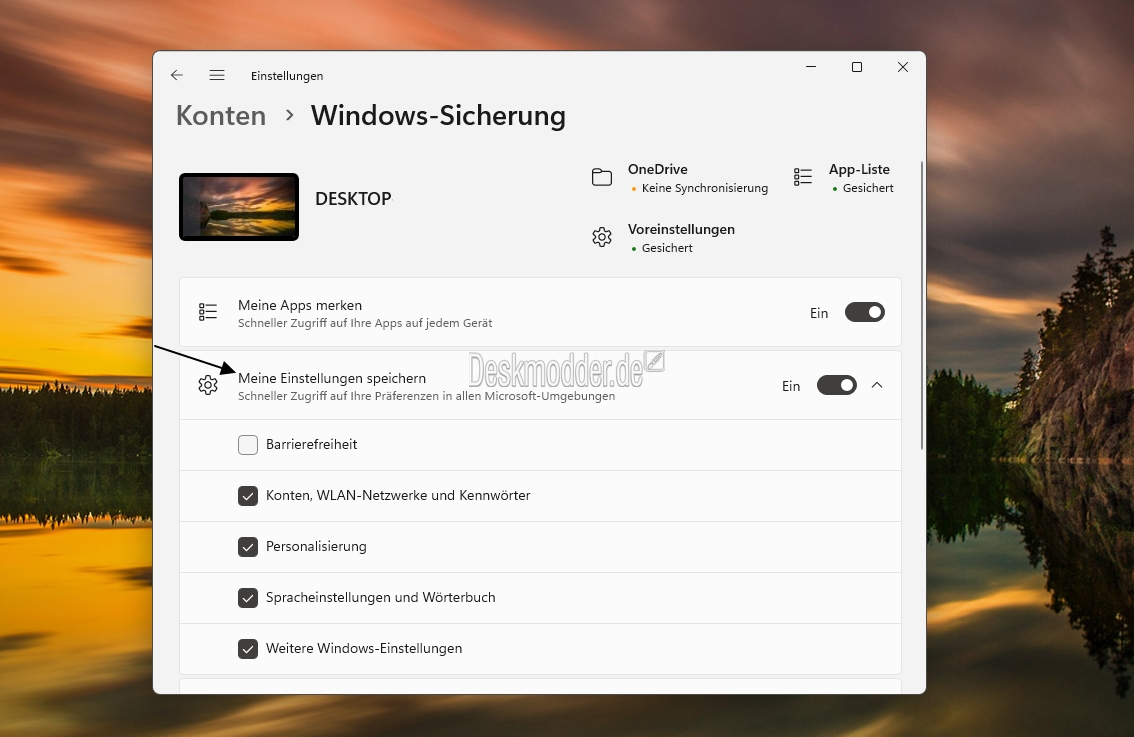This screenshot has width=1134, height=737.
Task: Uncheck Konten, WLAN-Netzwerke und Kennwörter
Action: (248, 496)
